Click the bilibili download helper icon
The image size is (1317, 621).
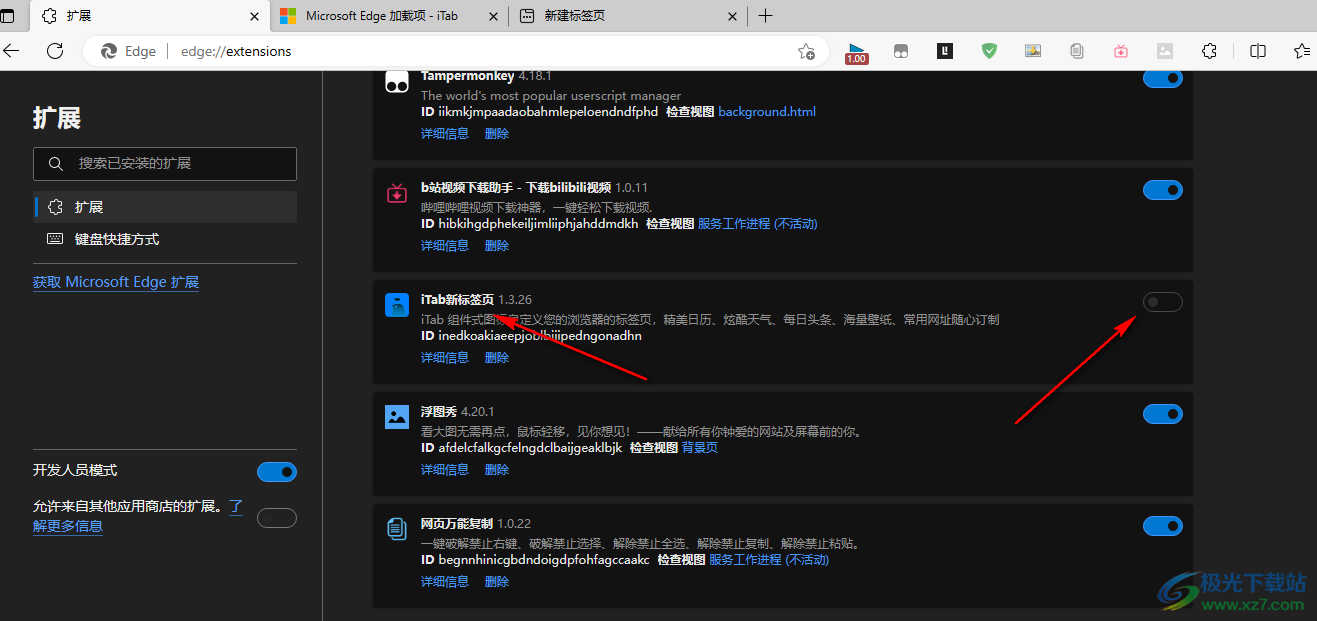[x=397, y=193]
